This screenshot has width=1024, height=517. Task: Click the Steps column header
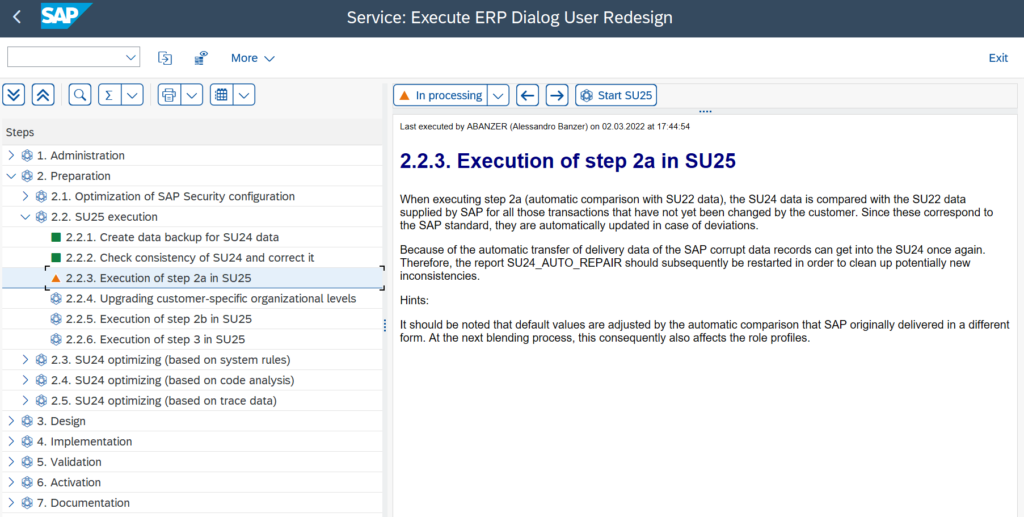point(193,132)
